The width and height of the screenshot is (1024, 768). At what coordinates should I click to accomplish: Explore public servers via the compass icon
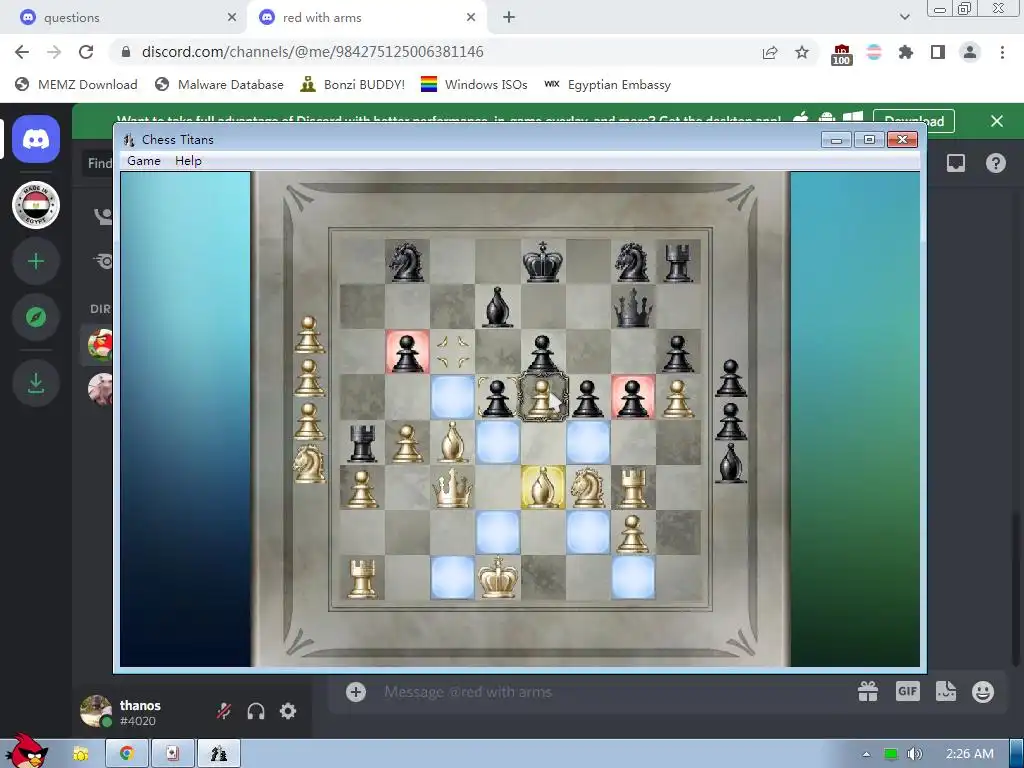[36, 317]
